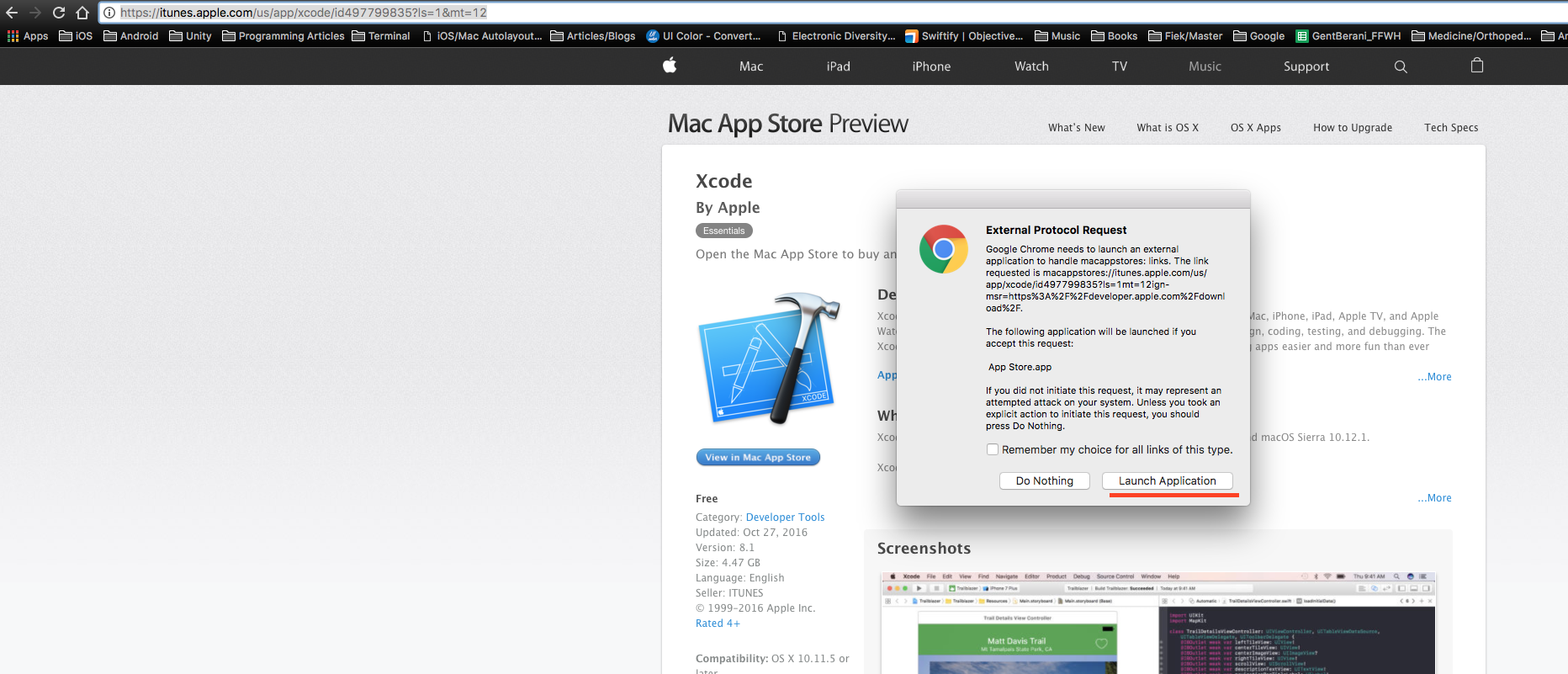Open the Swiftify Objective bookmark
This screenshot has height=674, width=1568.
point(964,36)
